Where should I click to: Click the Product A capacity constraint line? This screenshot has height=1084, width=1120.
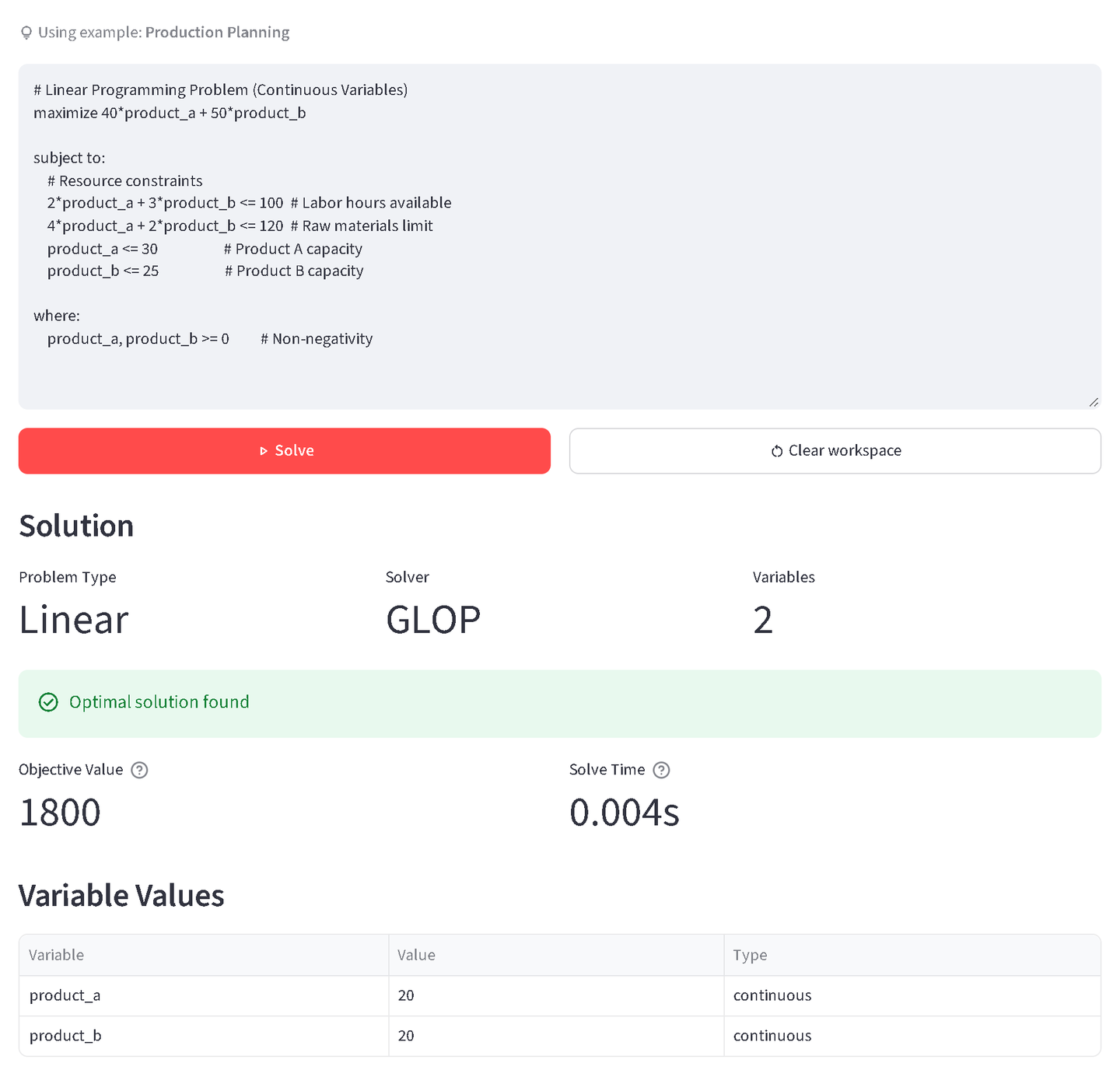click(x=205, y=249)
